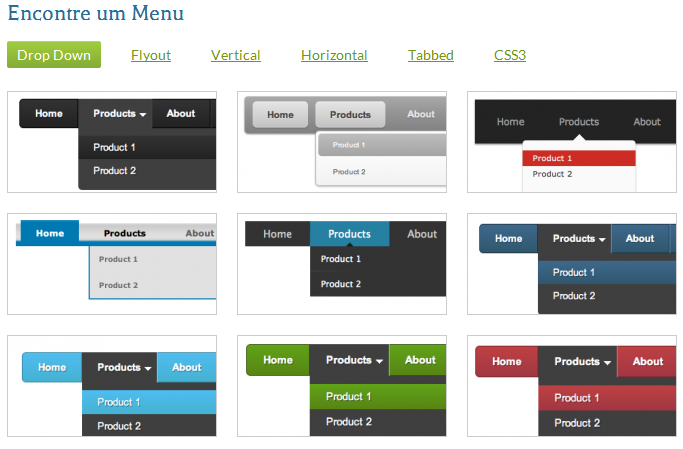Go to the Horizontal menus category
The image size is (683, 449).
tap(334, 55)
